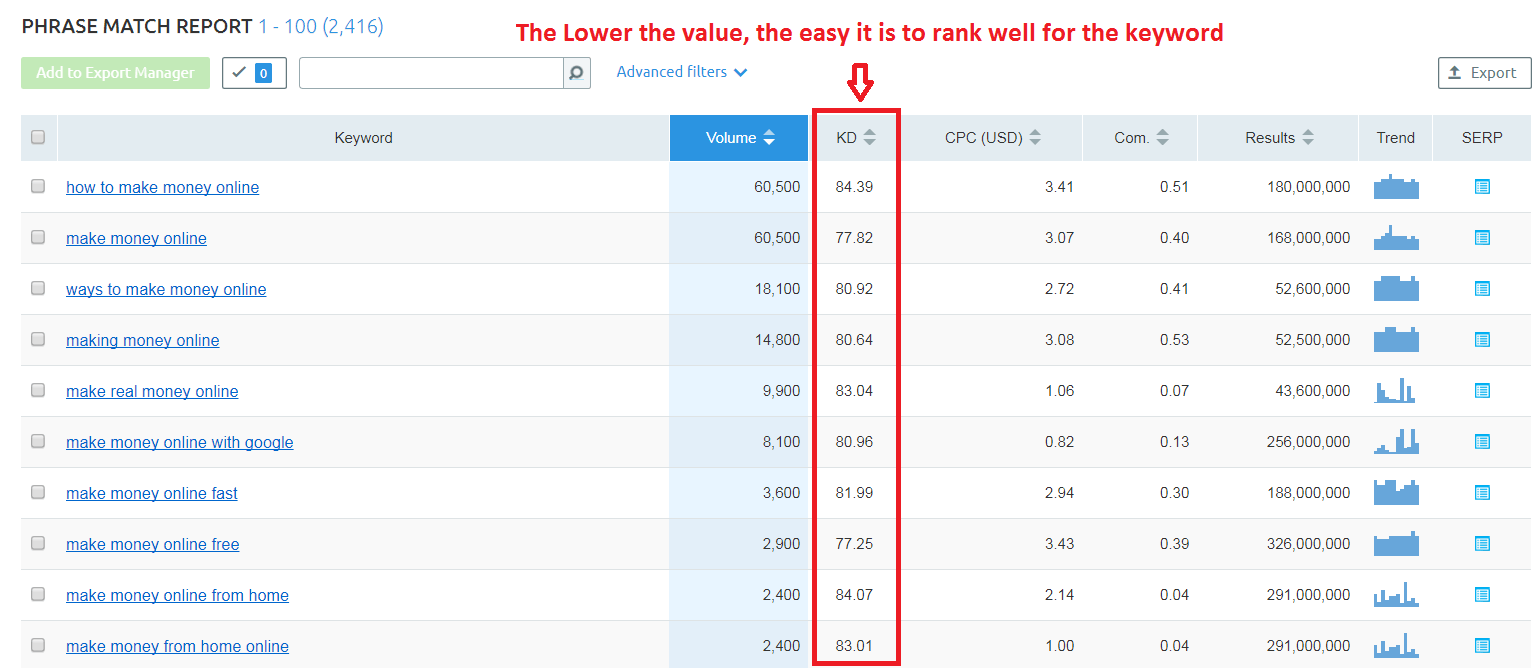Image resolution: width=1537 pixels, height=668 pixels.
Task: Click the Trend column header
Action: point(1395,138)
